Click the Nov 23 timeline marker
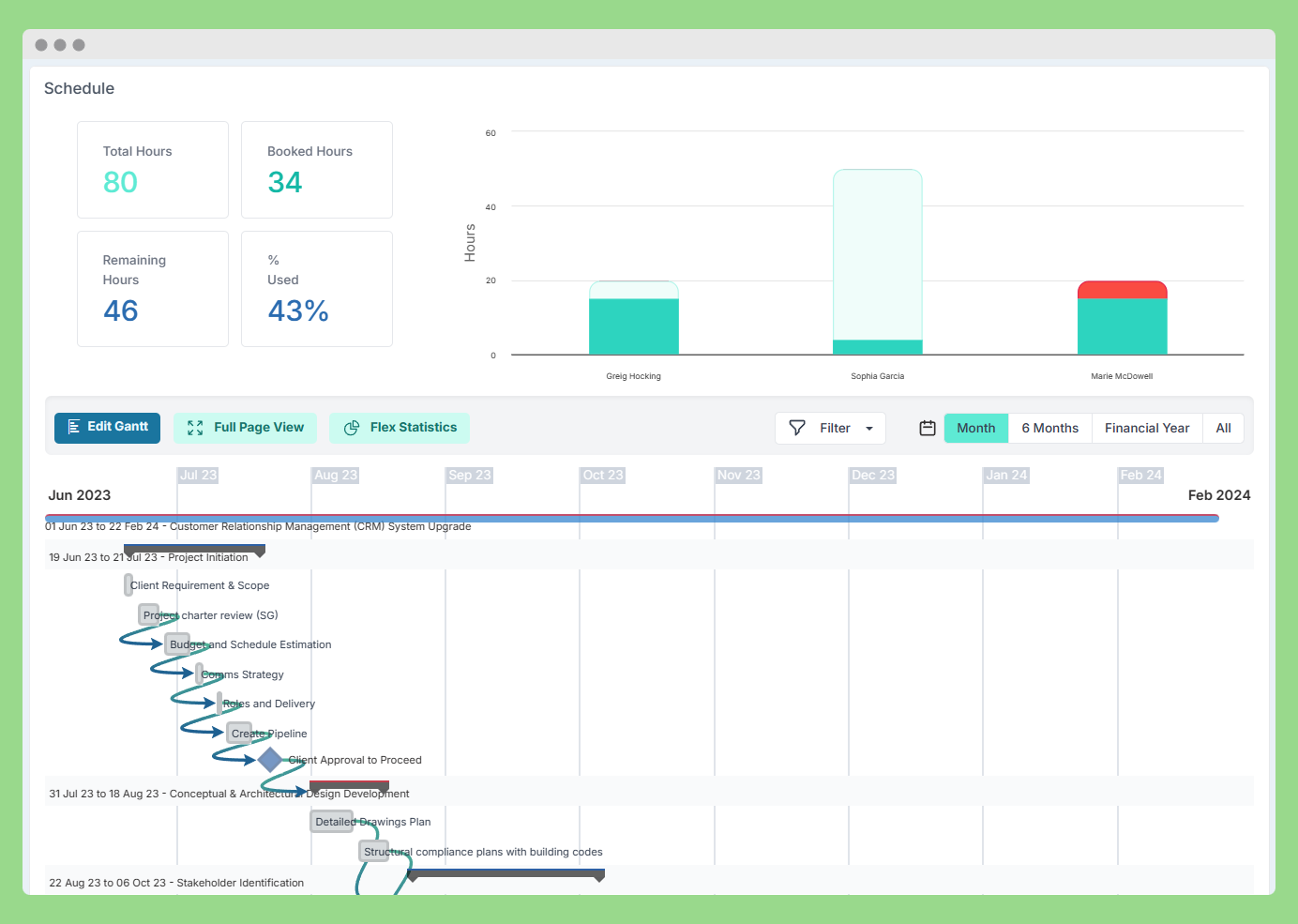Image resolution: width=1298 pixels, height=924 pixels. click(739, 475)
